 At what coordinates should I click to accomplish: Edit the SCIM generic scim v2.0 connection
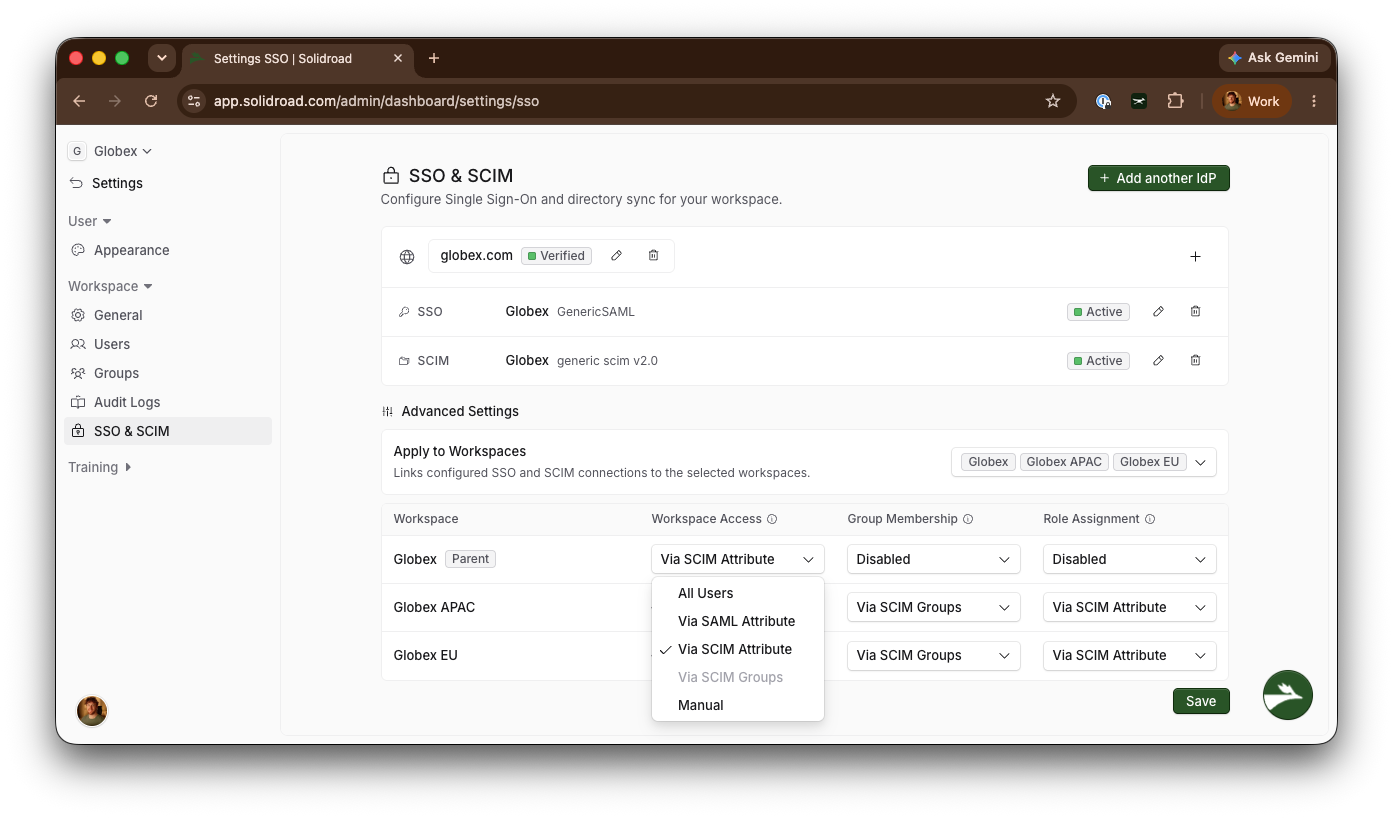[1158, 361]
